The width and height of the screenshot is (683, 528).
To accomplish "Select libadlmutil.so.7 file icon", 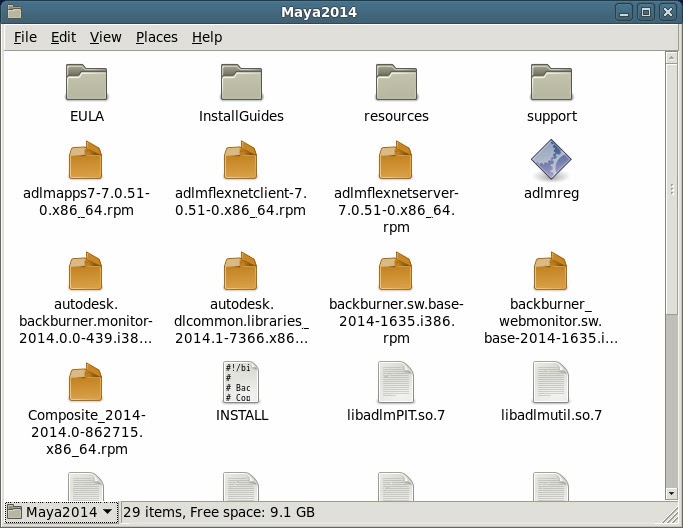I will (551, 382).
